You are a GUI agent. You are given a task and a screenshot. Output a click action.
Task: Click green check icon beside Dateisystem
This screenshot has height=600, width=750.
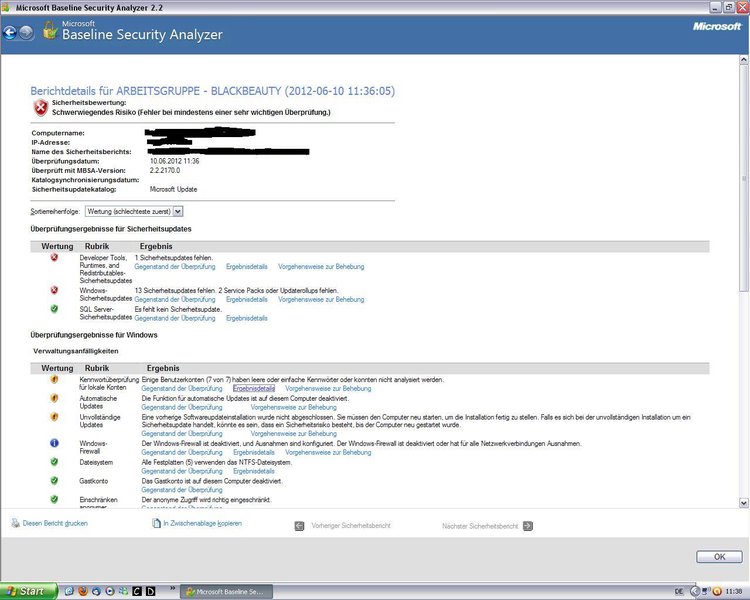(54, 462)
